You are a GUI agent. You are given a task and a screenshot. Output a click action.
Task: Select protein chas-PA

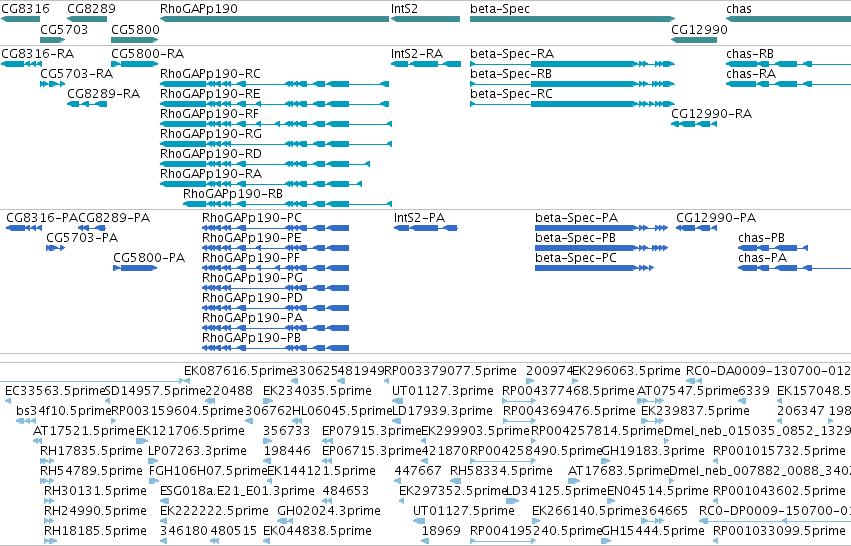(795, 268)
